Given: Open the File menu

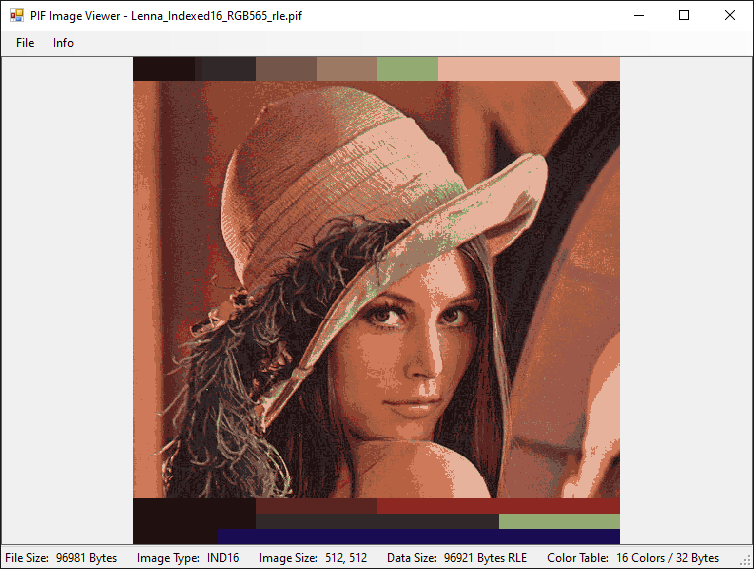Looking at the screenshot, I should pos(25,43).
